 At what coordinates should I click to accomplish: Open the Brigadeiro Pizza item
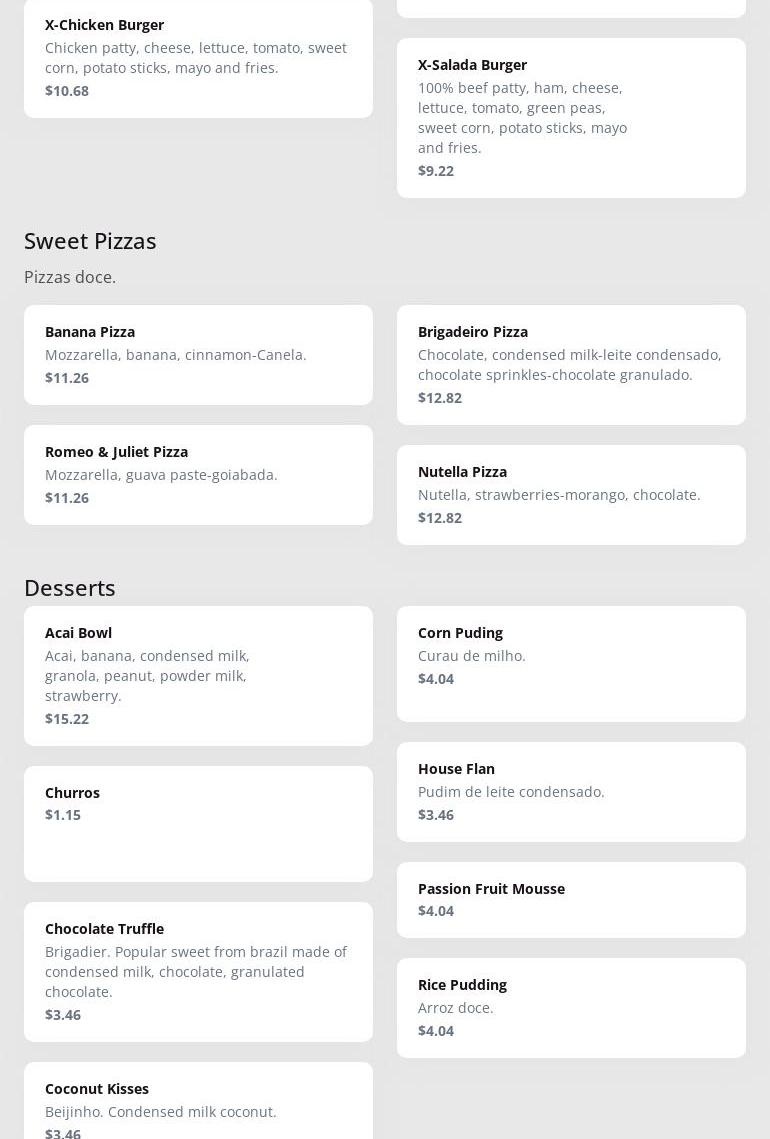coord(571,364)
